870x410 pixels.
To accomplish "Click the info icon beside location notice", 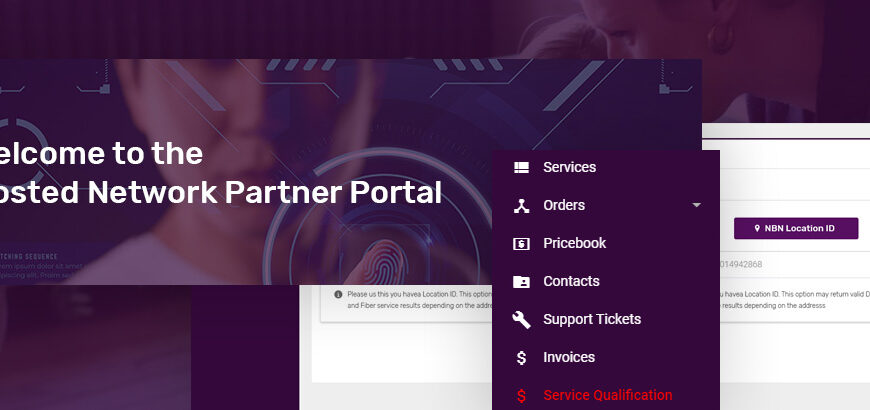I will [338, 294].
